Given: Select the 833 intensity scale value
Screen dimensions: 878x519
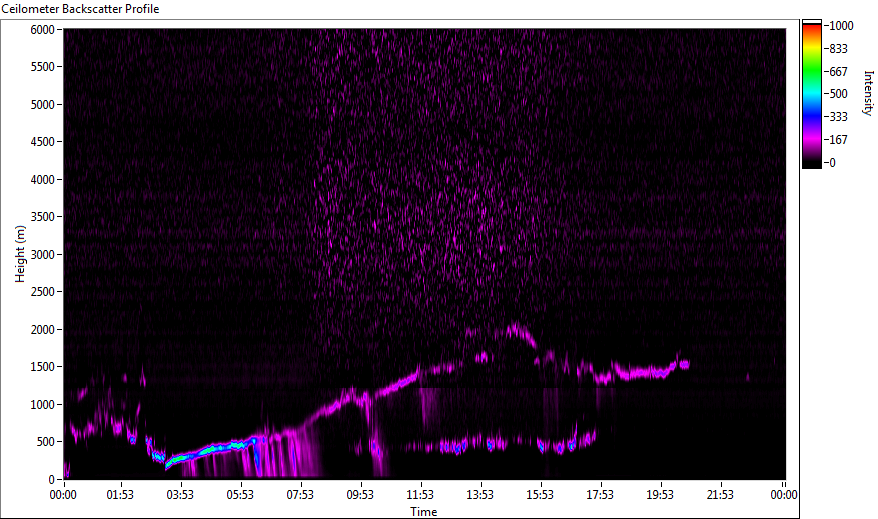Looking at the screenshot, I should (x=838, y=49).
